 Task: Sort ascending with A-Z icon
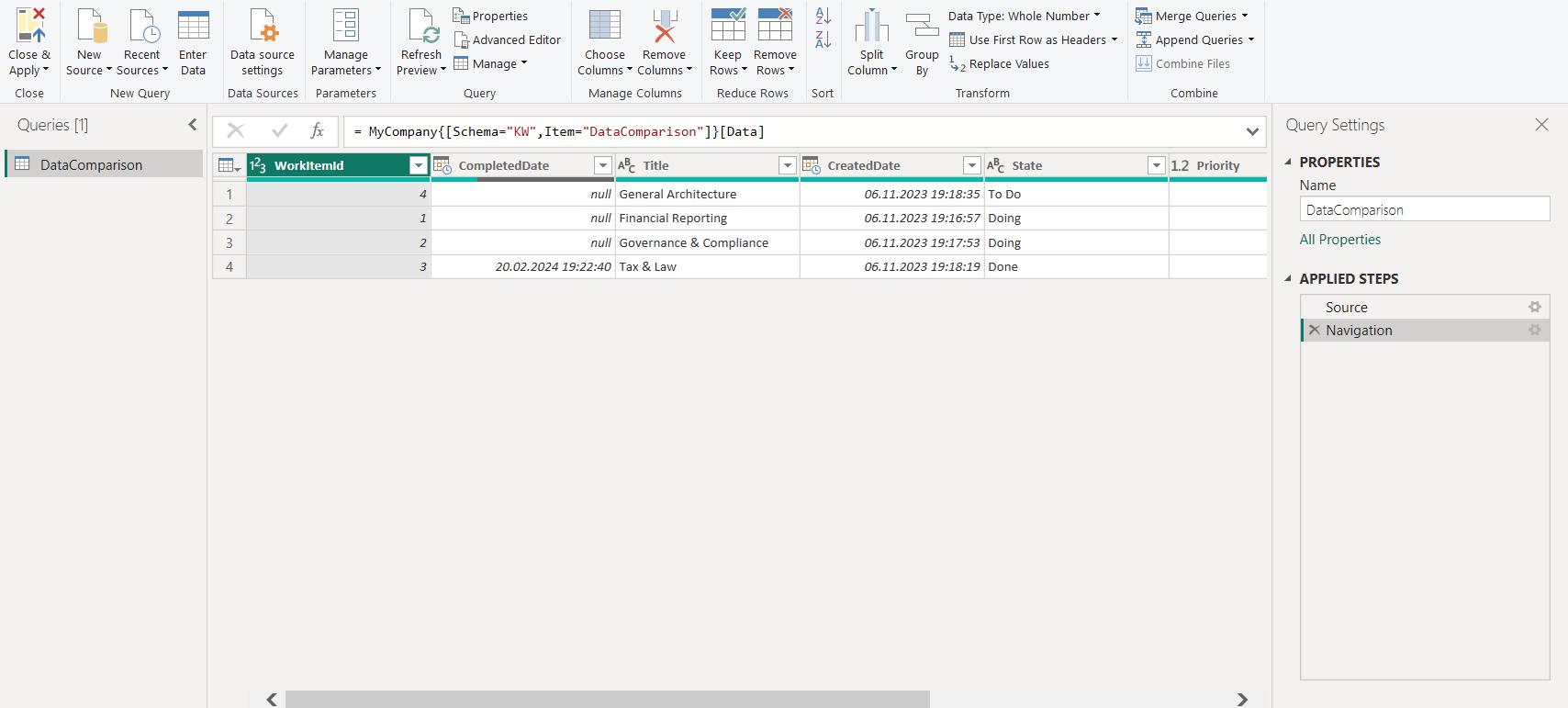[x=823, y=16]
